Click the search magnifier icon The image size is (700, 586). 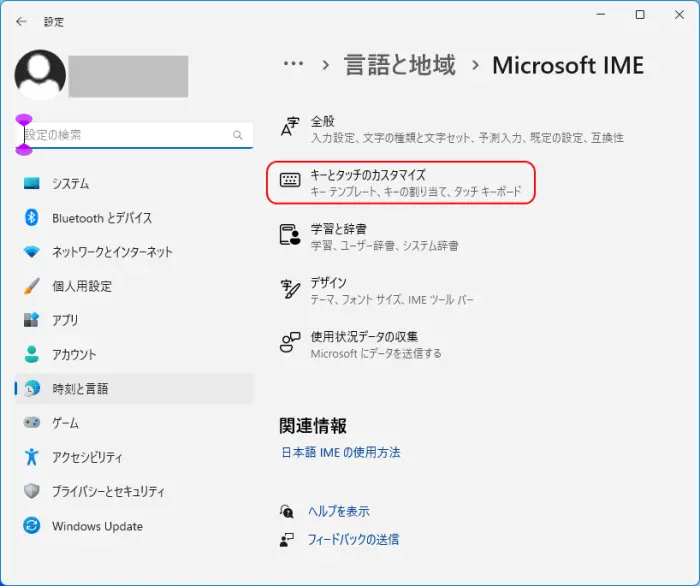[238, 135]
